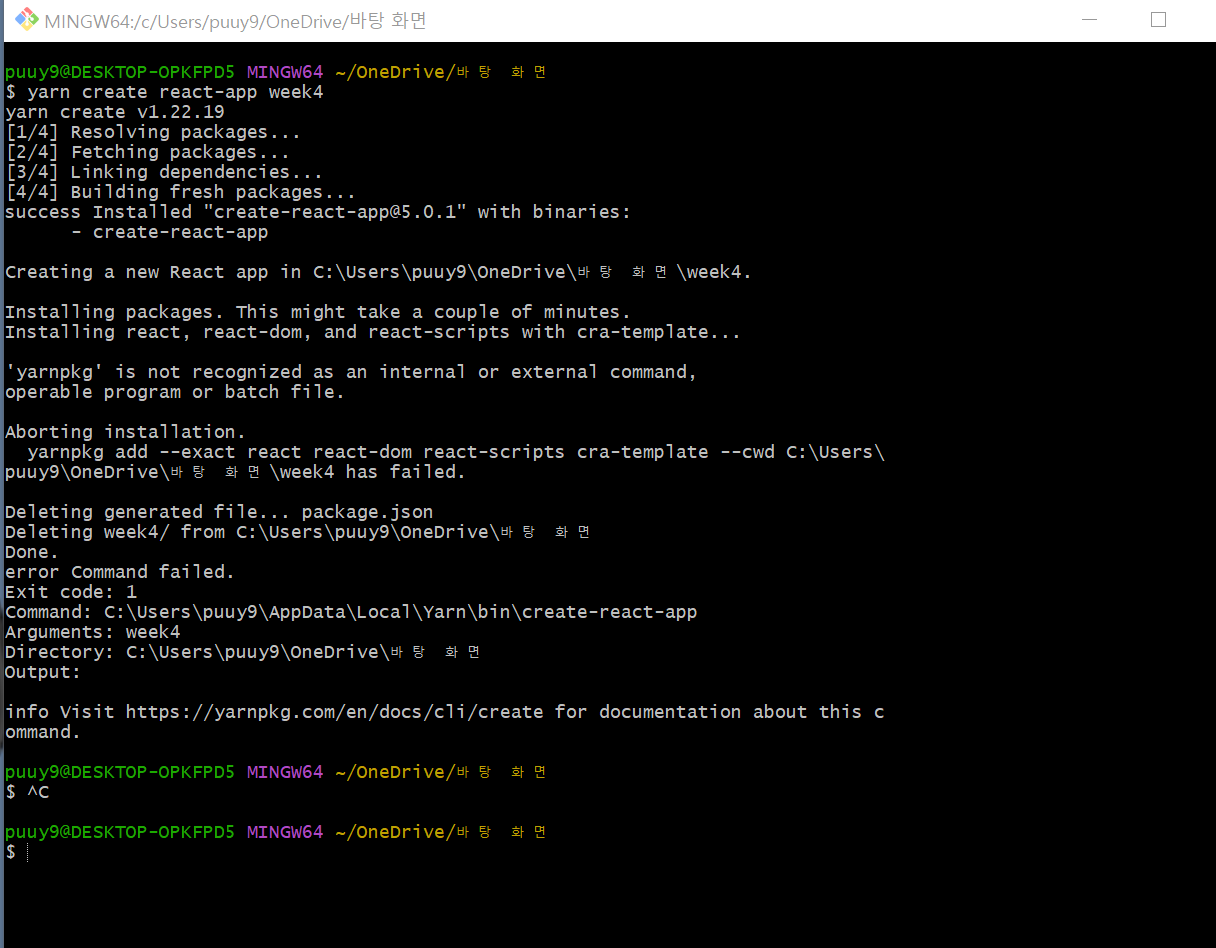Click the "error Command failed." line
The width and height of the screenshot is (1216, 948).
tap(120, 572)
